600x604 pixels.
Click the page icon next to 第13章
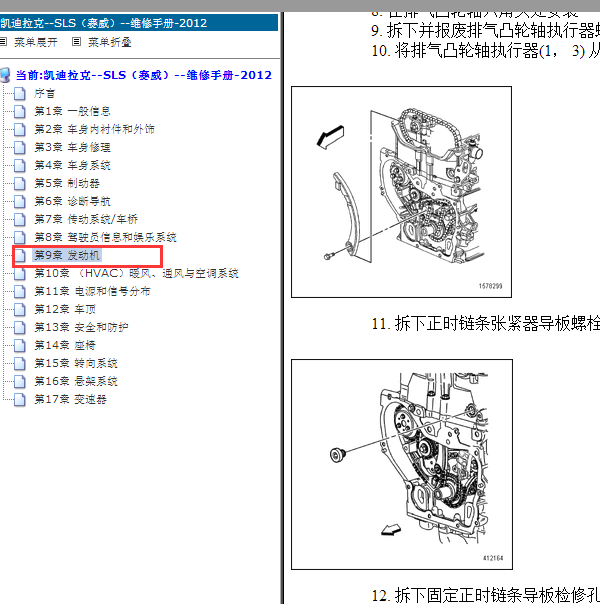[x=20, y=327]
